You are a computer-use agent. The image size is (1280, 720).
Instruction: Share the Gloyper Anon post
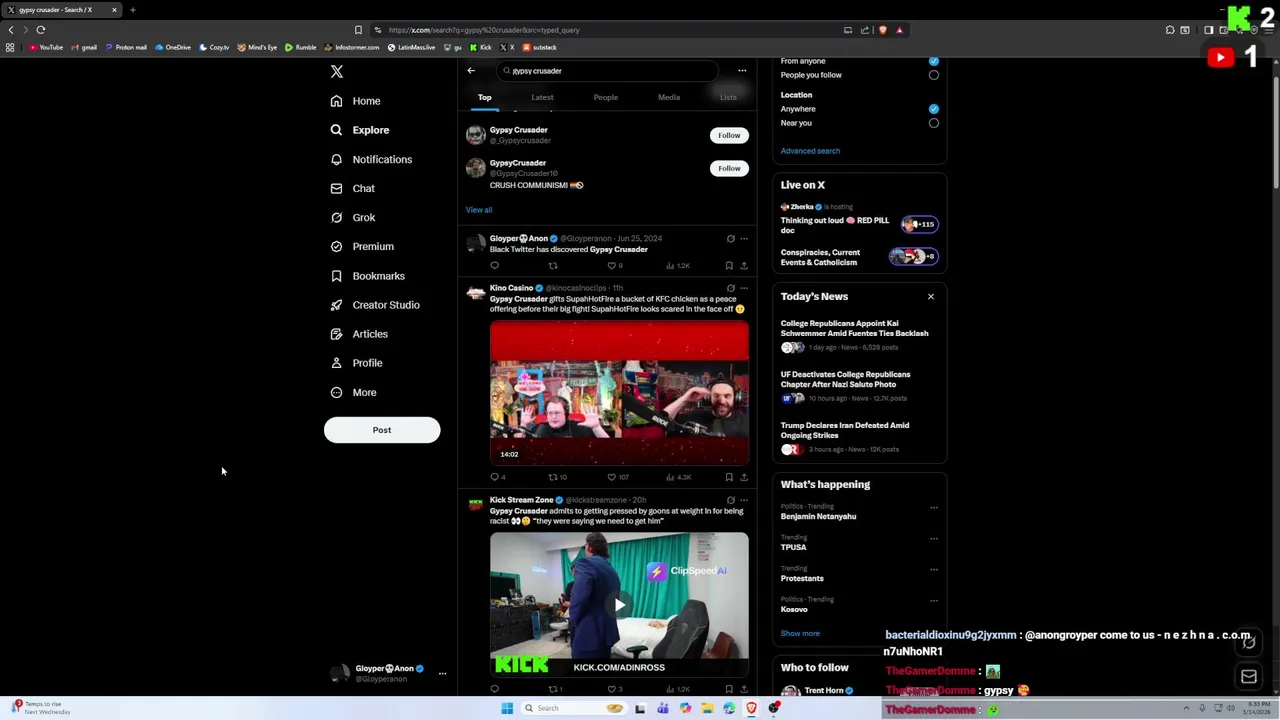(x=744, y=266)
